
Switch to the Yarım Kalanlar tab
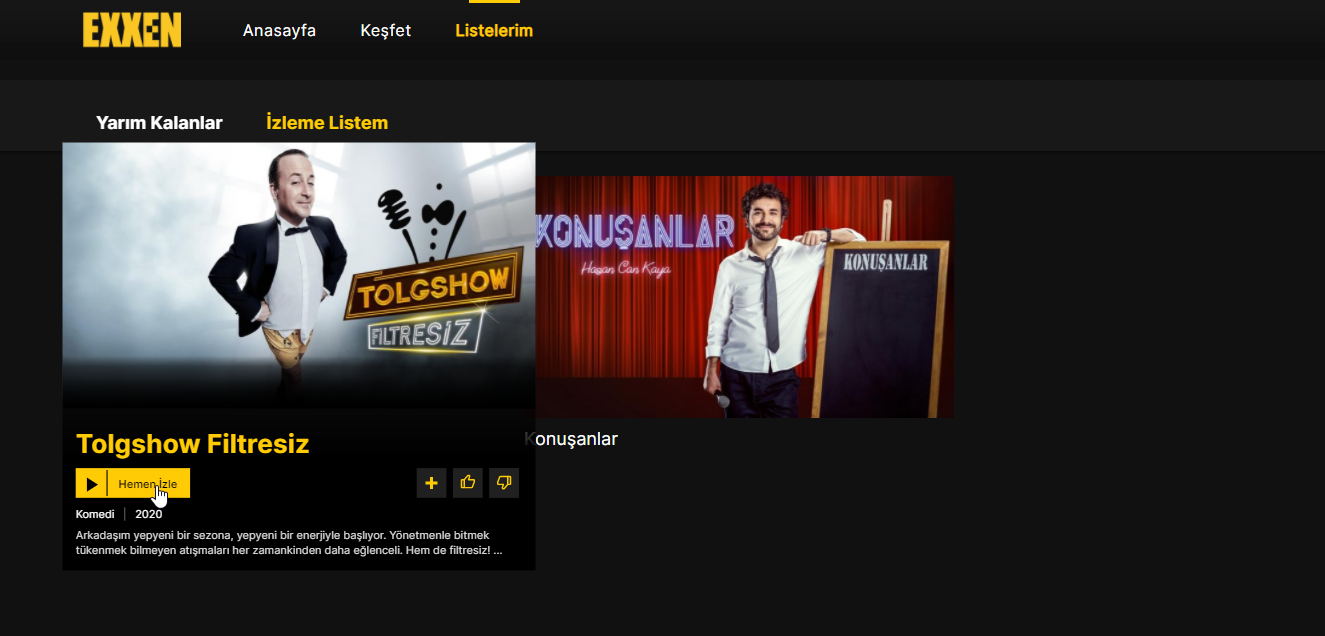(x=159, y=123)
